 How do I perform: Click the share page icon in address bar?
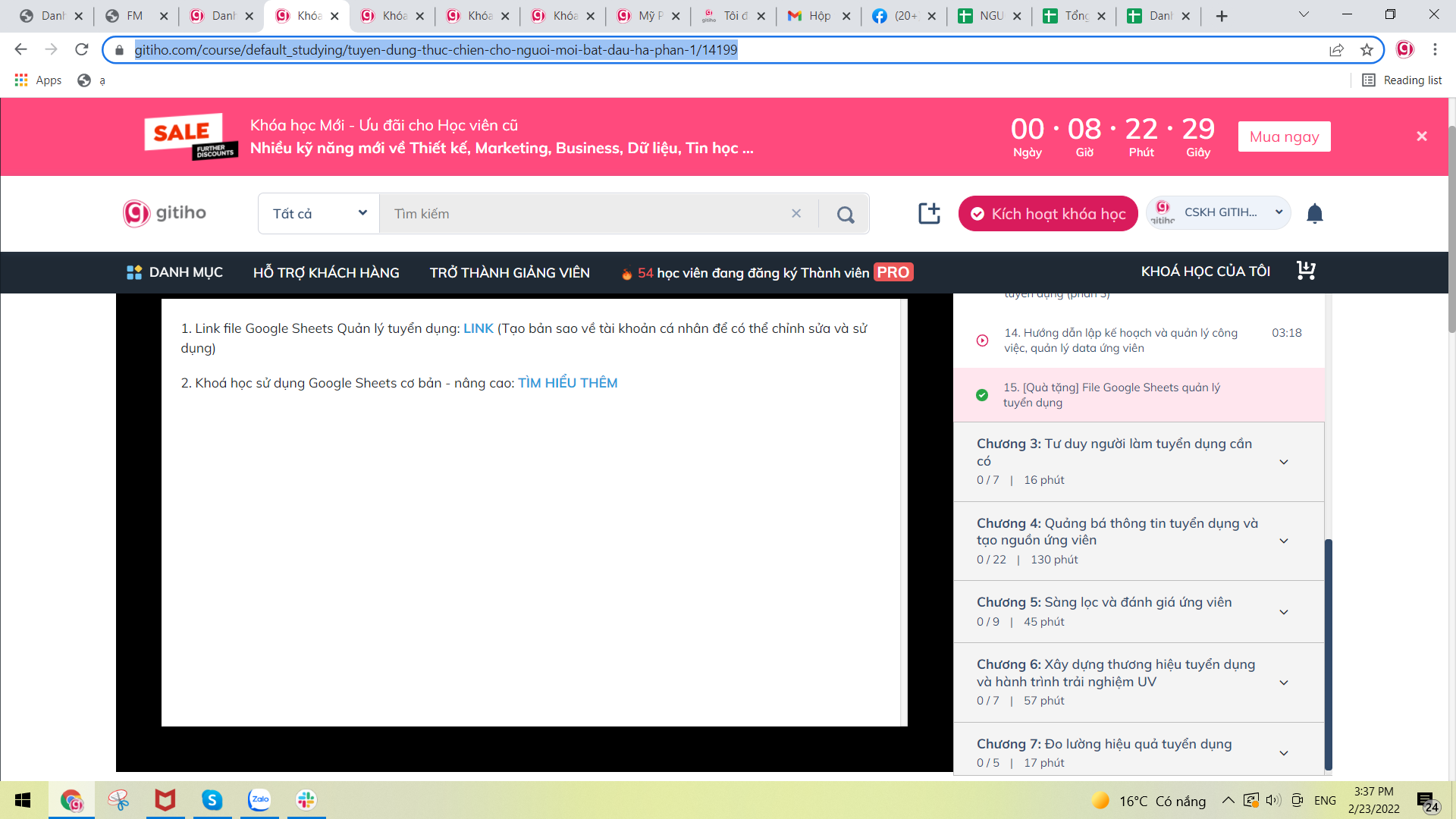[1336, 50]
